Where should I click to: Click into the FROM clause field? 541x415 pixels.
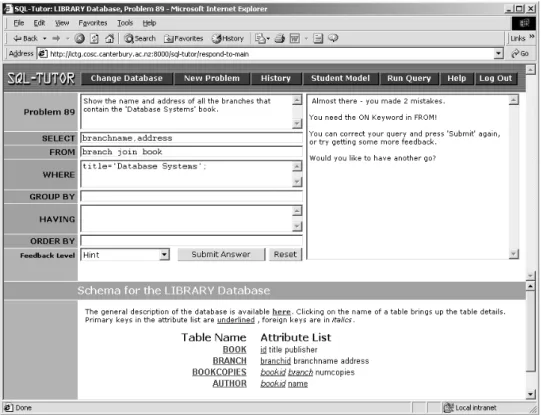point(191,152)
